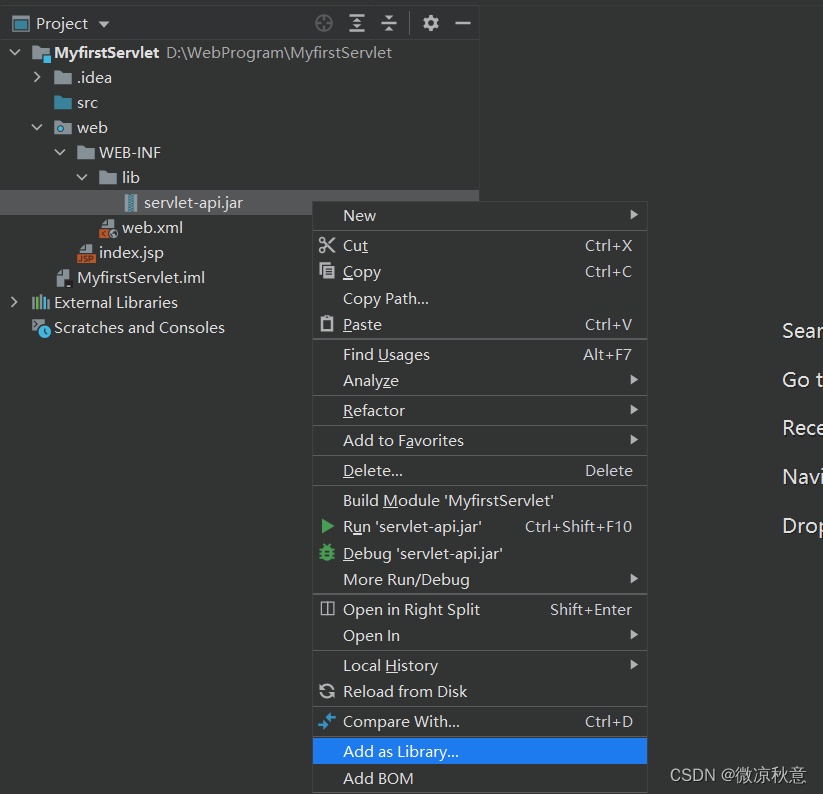The width and height of the screenshot is (823, 794).
Task: Click the Expand All toolbar icon
Action: [x=357, y=23]
